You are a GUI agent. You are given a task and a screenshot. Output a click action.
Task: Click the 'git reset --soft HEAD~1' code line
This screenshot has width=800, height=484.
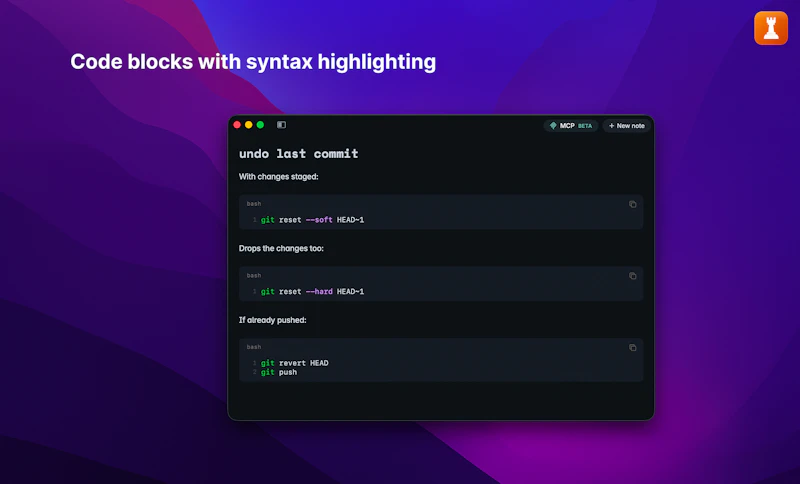(x=312, y=220)
